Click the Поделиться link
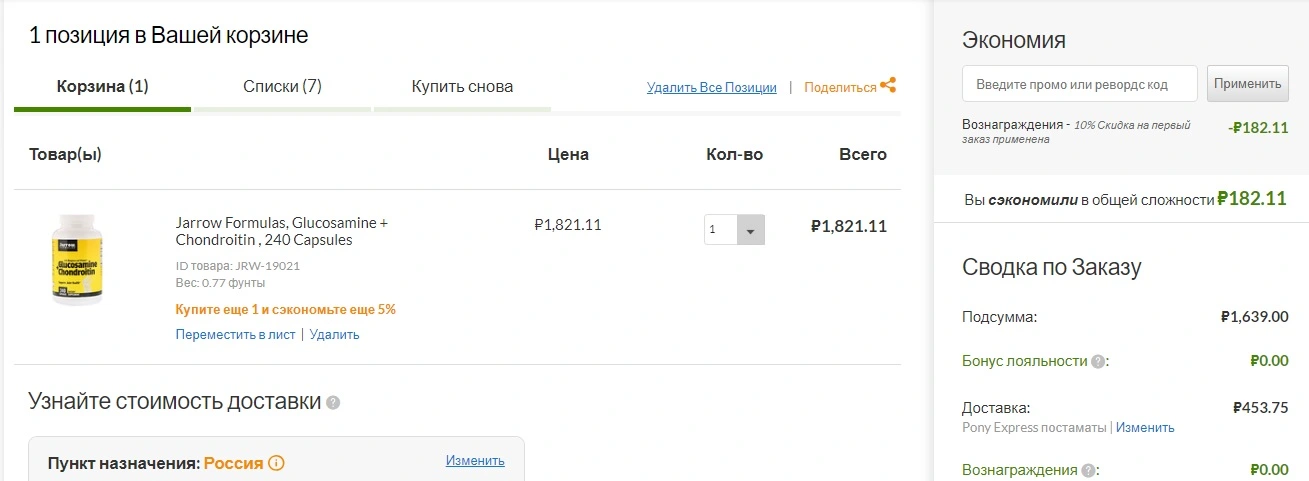Image resolution: width=1309 pixels, height=481 pixels. [x=840, y=88]
